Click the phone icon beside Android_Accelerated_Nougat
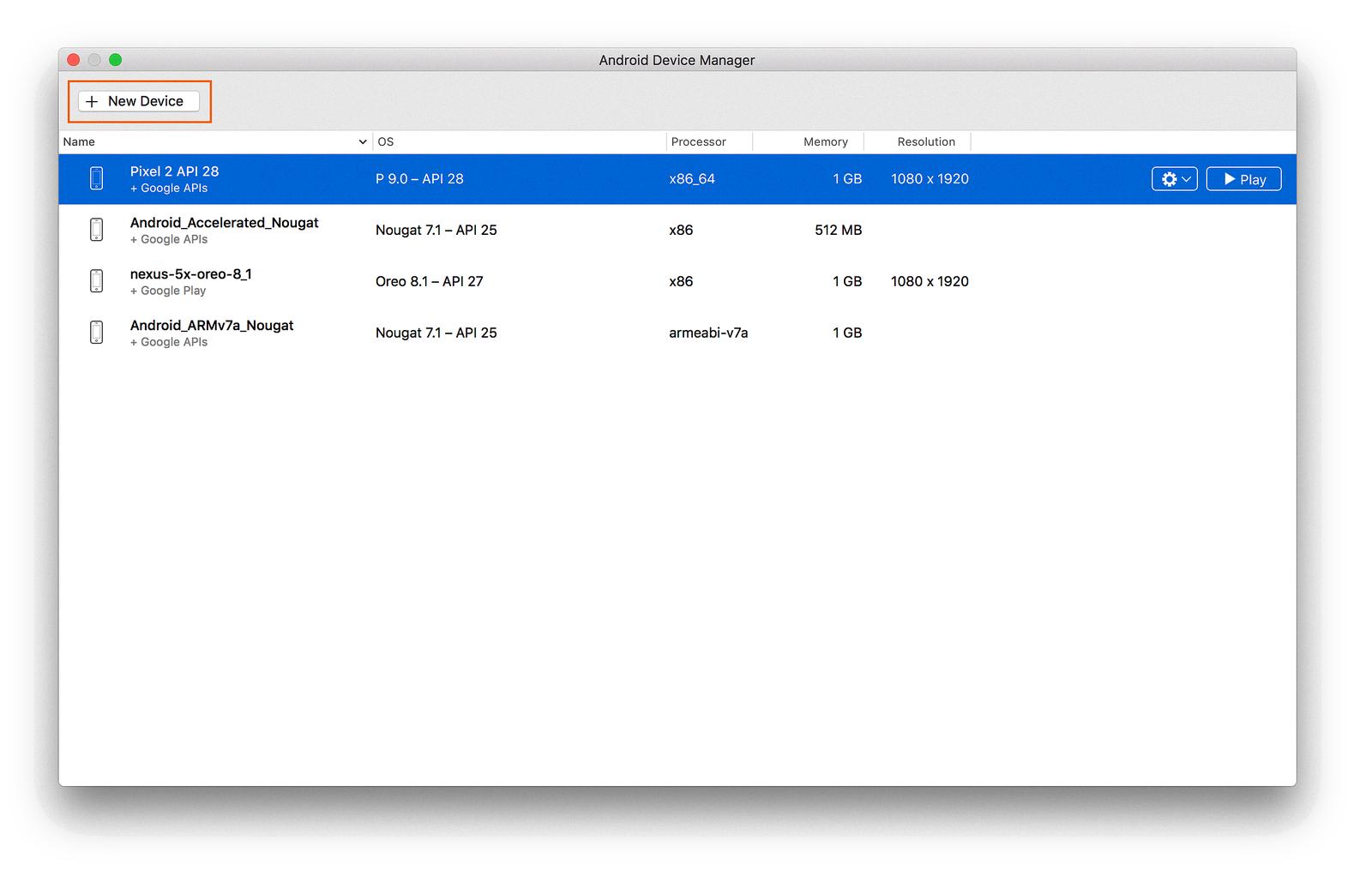Screen dimensions: 1372x870 (96, 230)
